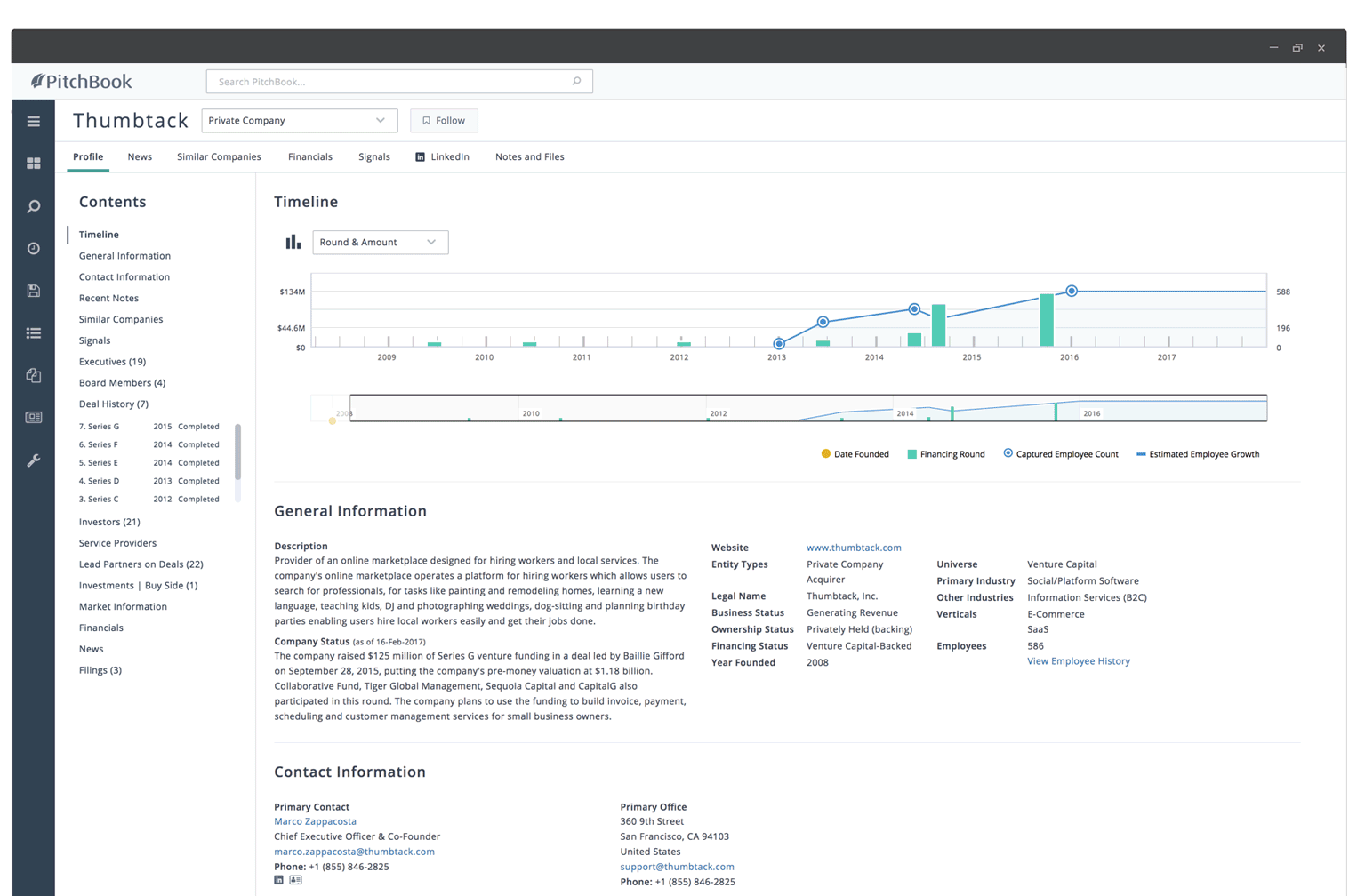The image size is (1357, 896).
Task: Select the 3. Series C deal row
Action: click(149, 500)
